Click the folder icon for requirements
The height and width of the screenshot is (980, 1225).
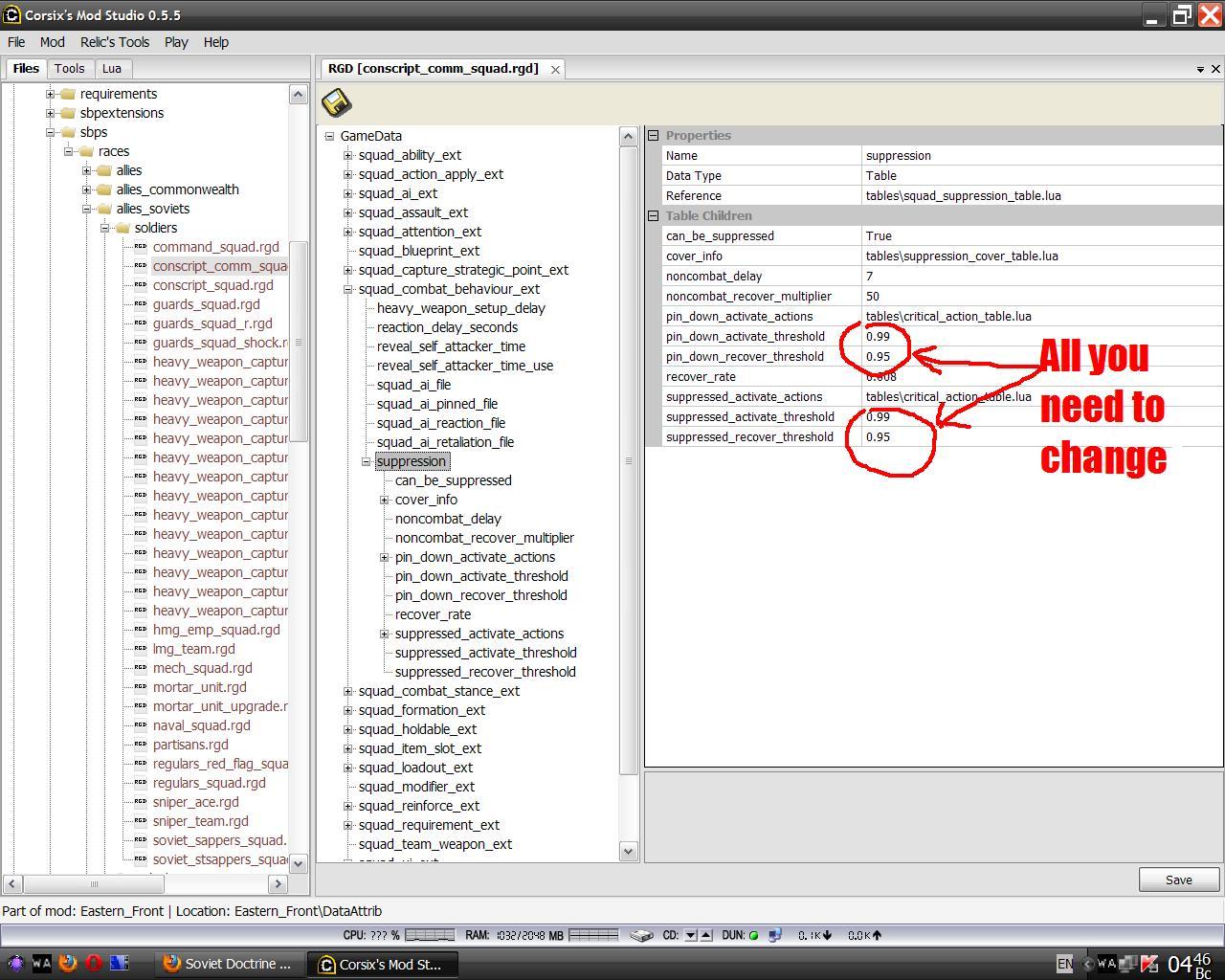tap(68, 94)
